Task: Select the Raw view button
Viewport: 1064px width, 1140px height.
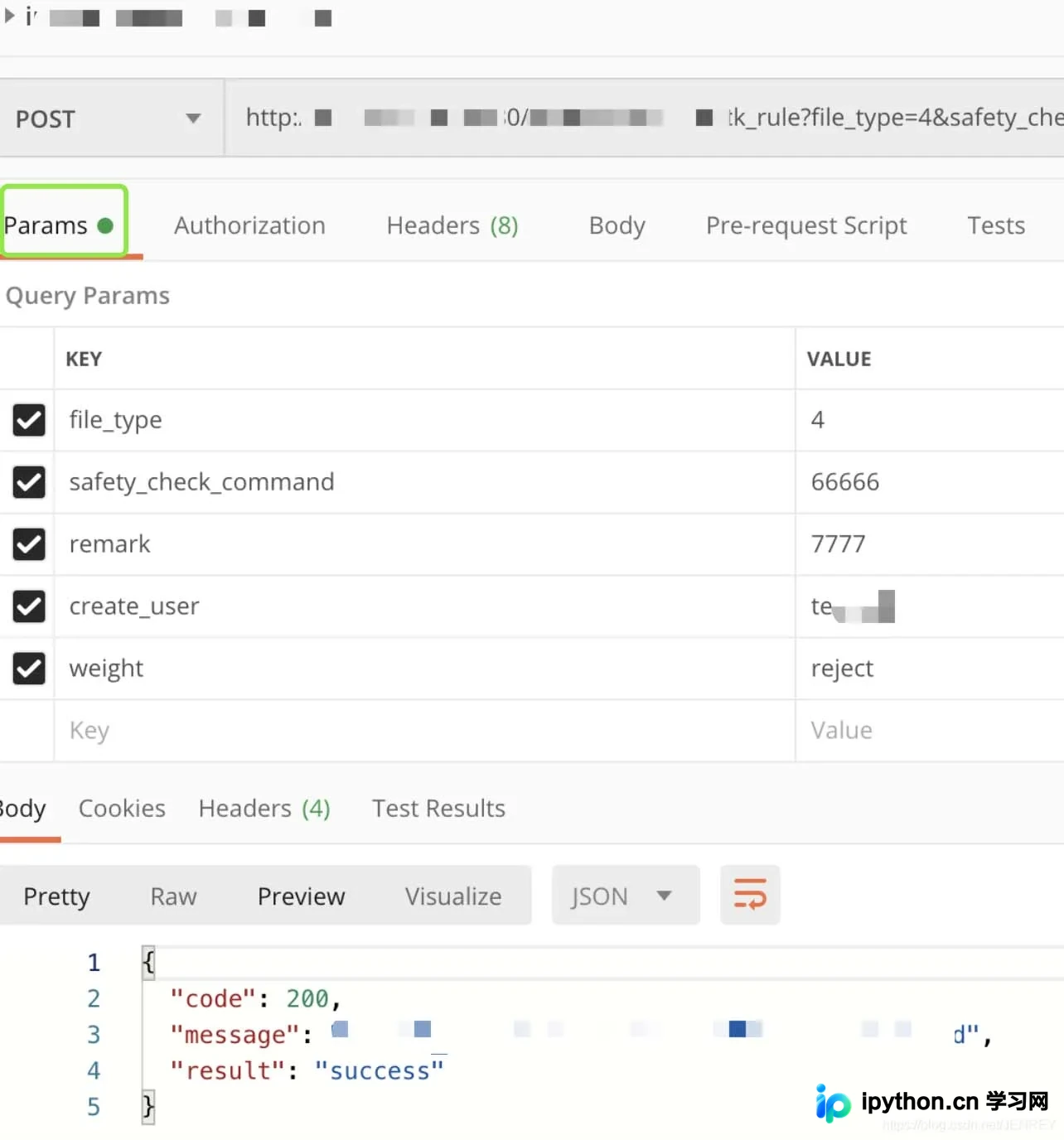Action: tap(173, 896)
